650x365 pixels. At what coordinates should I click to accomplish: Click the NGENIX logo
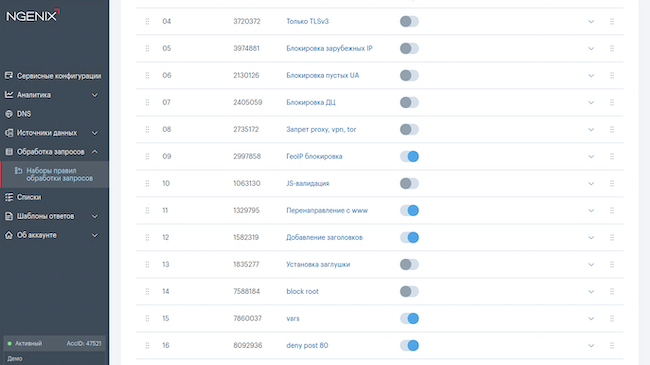pyautogui.click(x=33, y=15)
